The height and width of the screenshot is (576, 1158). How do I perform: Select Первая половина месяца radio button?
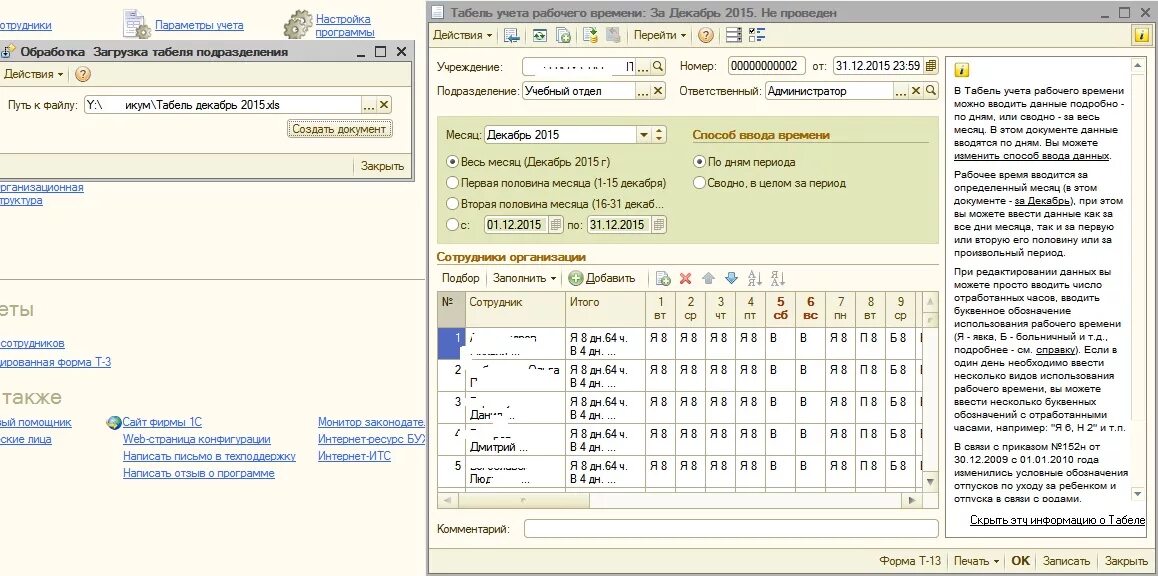[x=452, y=182]
